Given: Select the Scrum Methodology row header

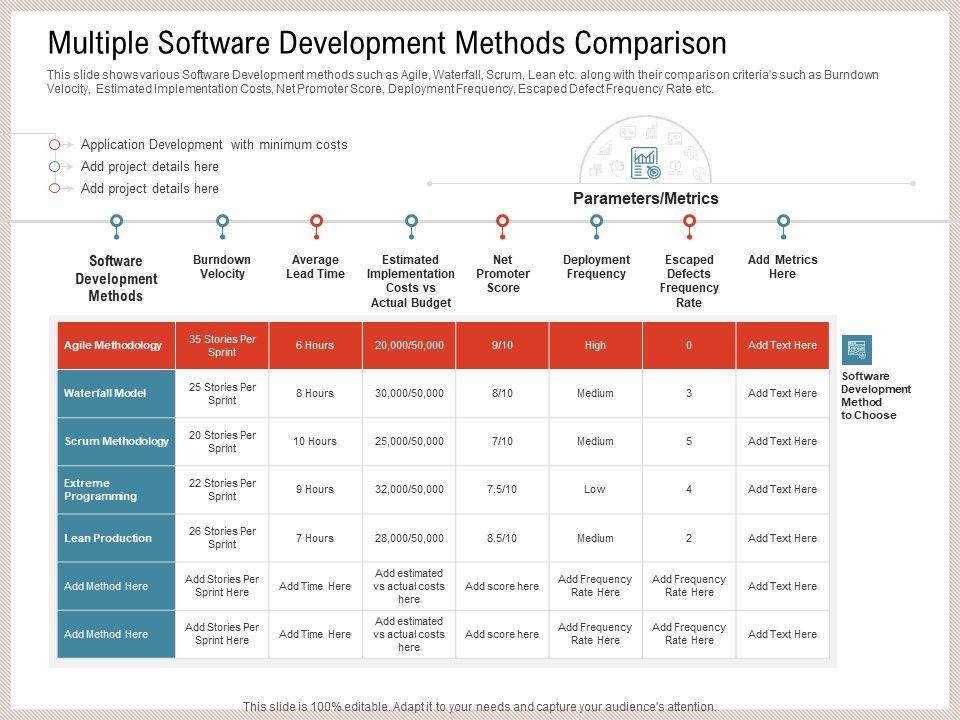Looking at the screenshot, I should click(116, 442).
